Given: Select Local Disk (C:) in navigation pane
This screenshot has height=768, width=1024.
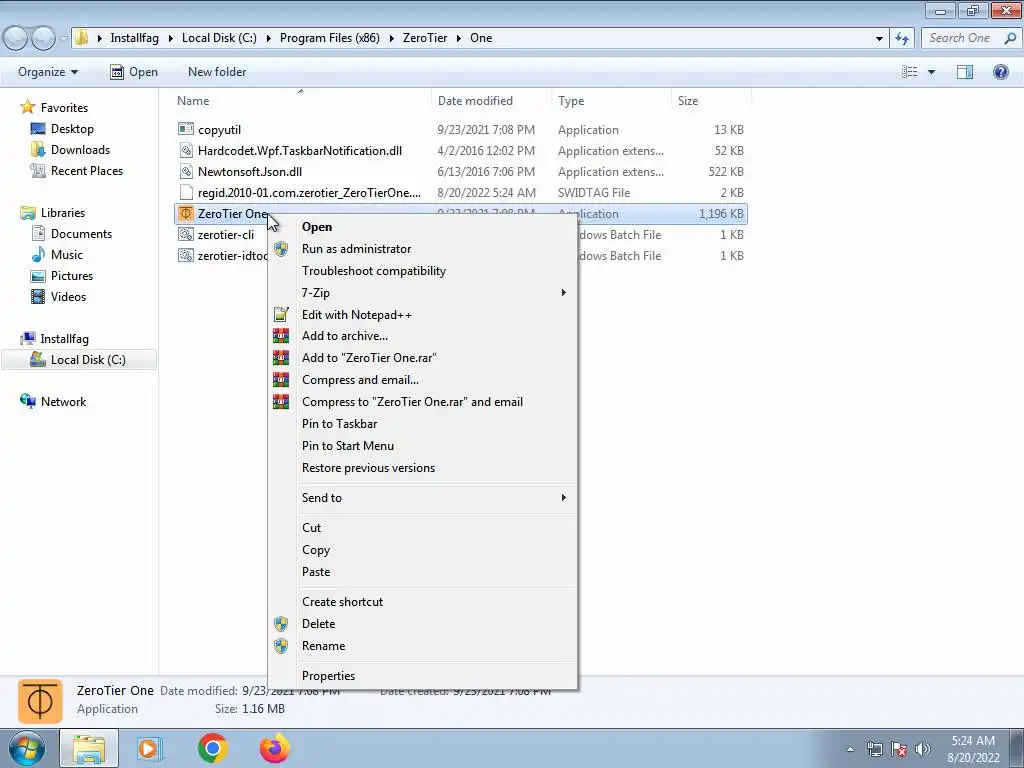Looking at the screenshot, I should pos(79,359).
